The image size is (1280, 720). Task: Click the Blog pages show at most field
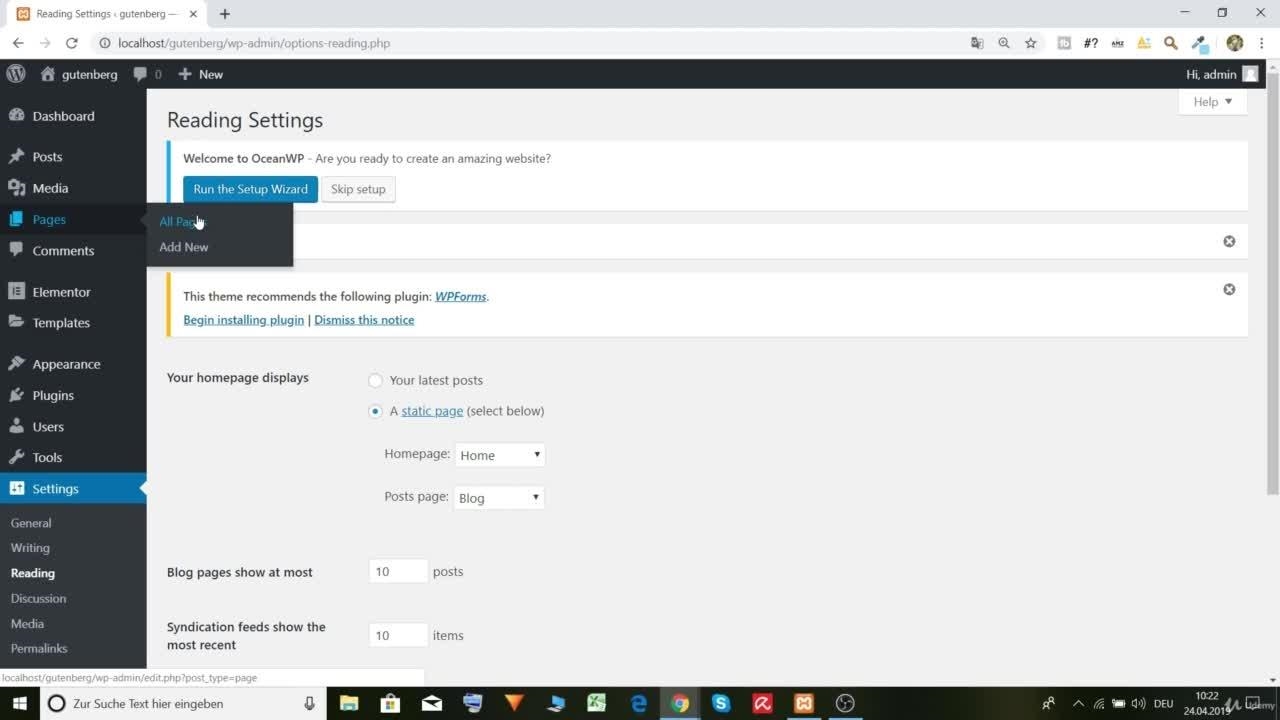click(398, 571)
